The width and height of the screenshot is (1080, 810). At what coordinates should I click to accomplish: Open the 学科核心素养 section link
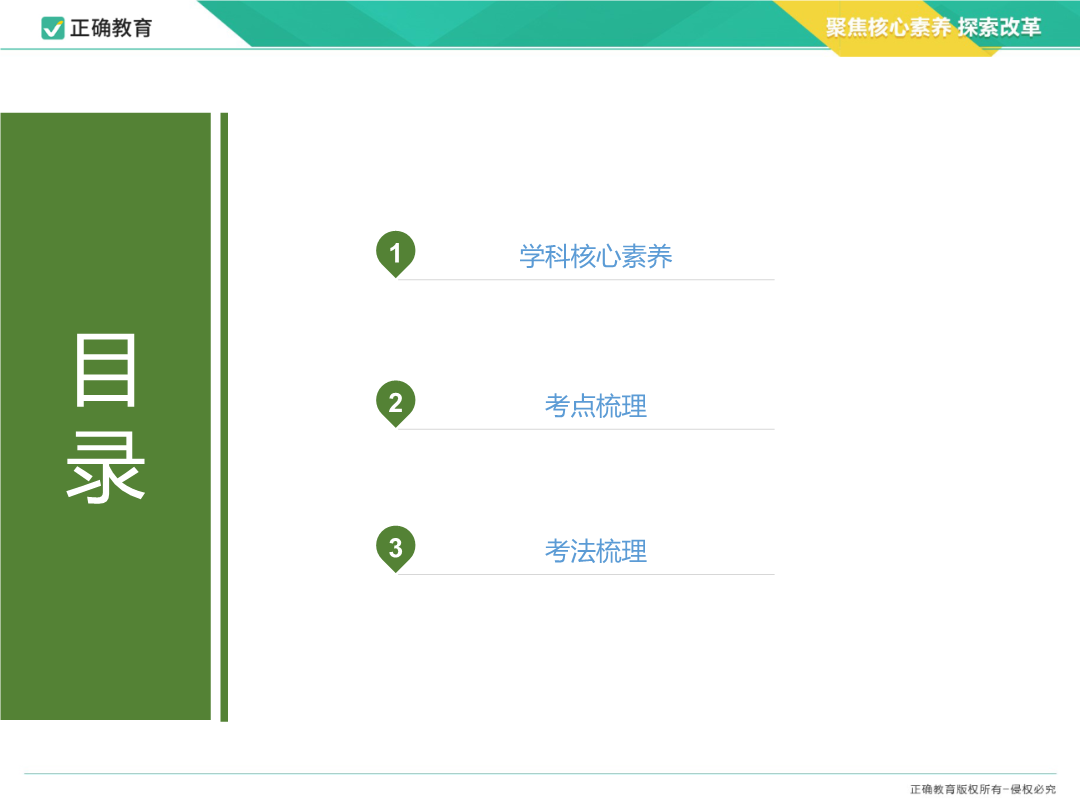pyautogui.click(x=596, y=256)
